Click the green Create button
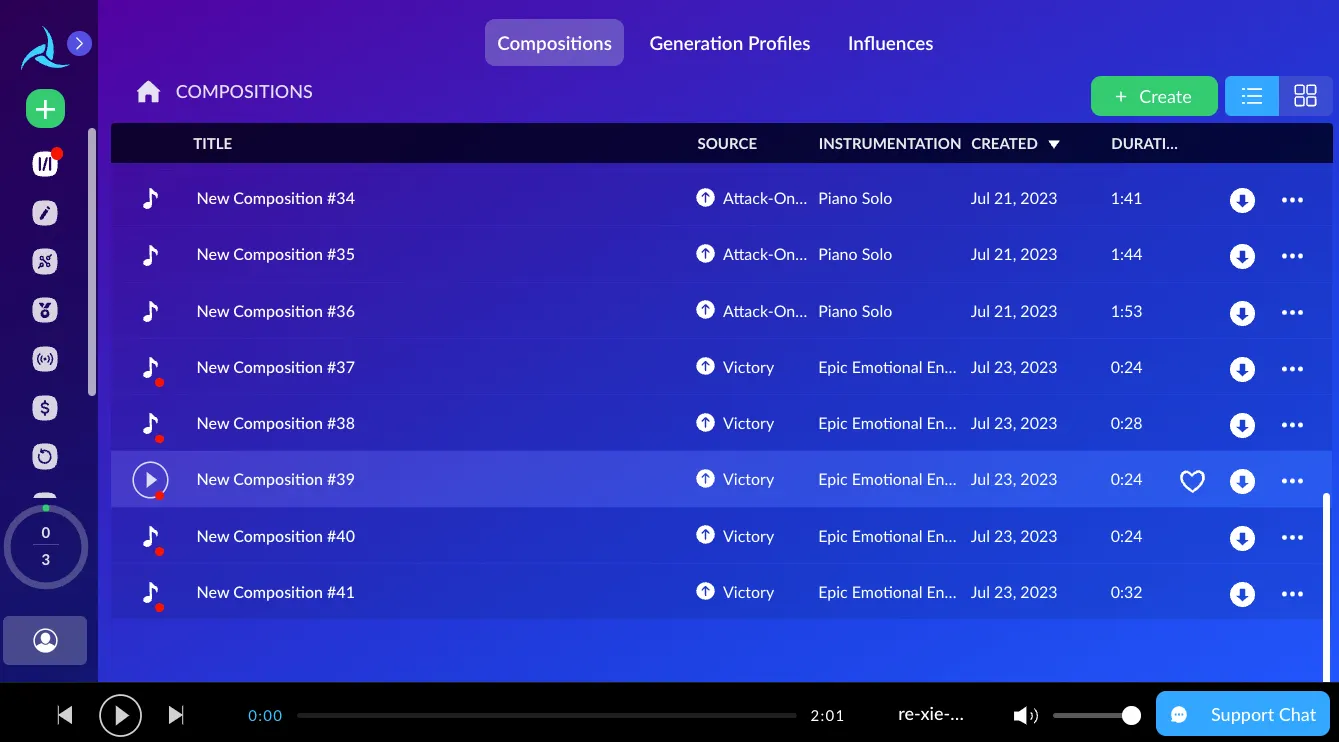The width and height of the screenshot is (1339, 742). coord(1154,96)
